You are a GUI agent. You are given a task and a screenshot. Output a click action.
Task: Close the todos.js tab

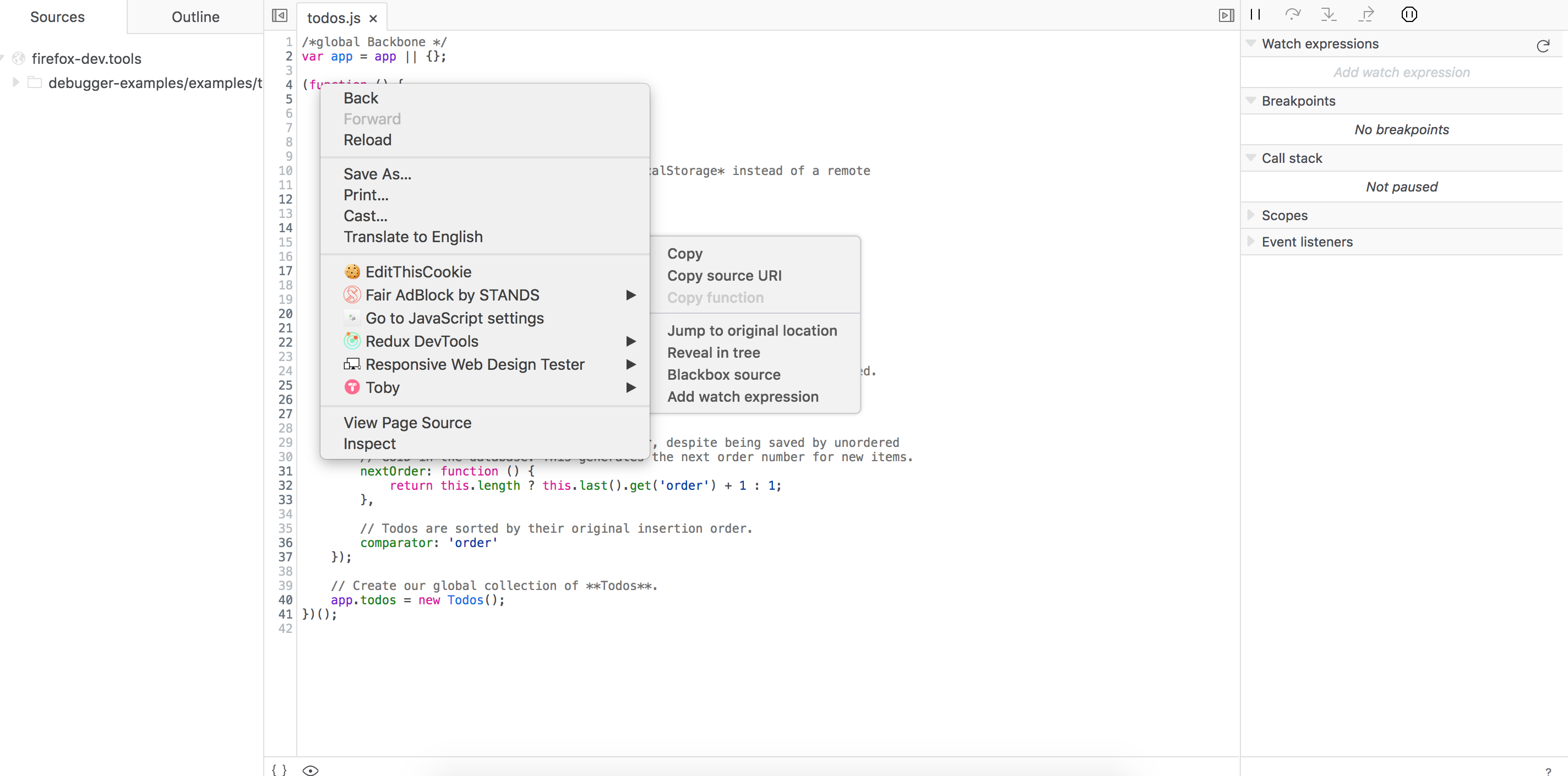373,19
